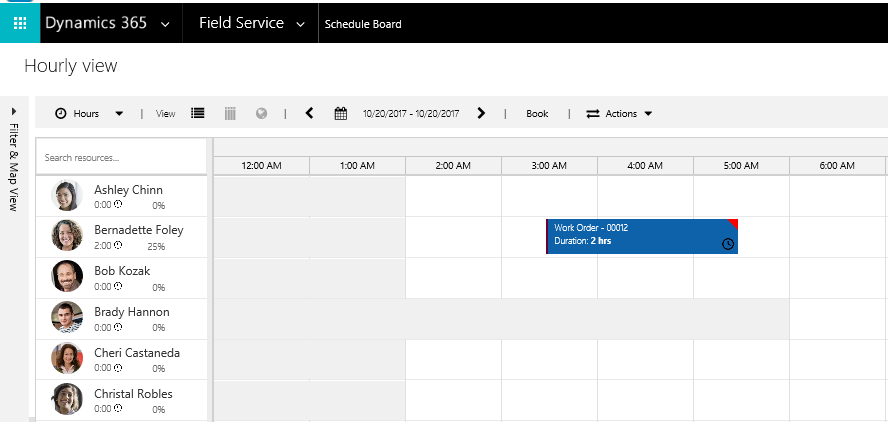
Task: Select Bernadette Foley's profile photo
Action: point(67,235)
